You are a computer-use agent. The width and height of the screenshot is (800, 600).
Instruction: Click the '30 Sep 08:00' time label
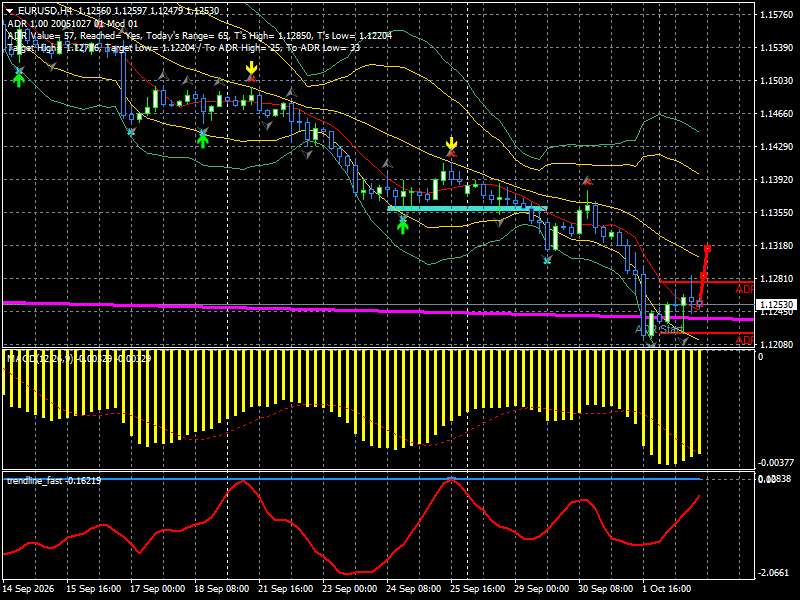point(606,589)
